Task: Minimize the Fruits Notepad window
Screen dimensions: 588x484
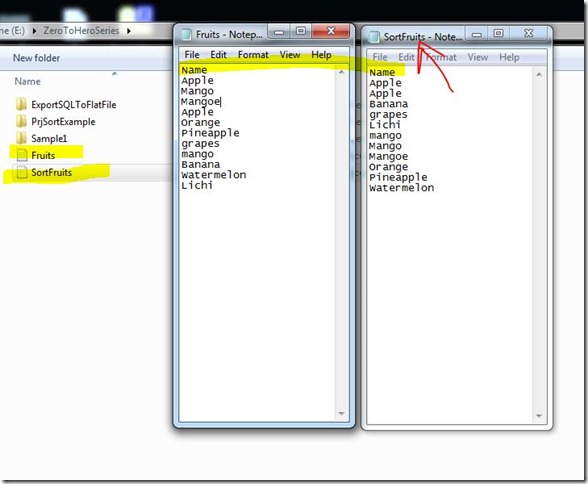Action: pos(279,32)
